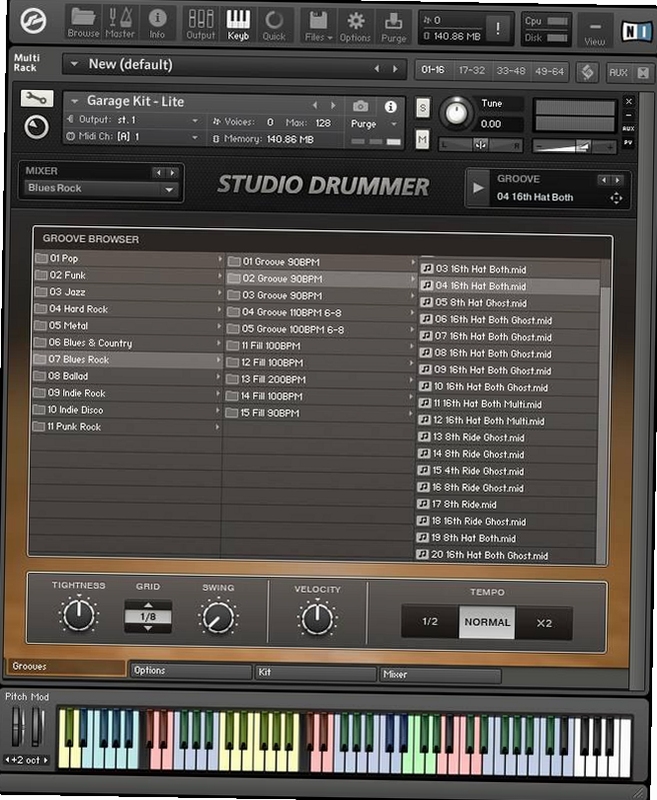Set tempo to NORMAL
The height and width of the screenshot is (800, 657).
pos(487,622)
